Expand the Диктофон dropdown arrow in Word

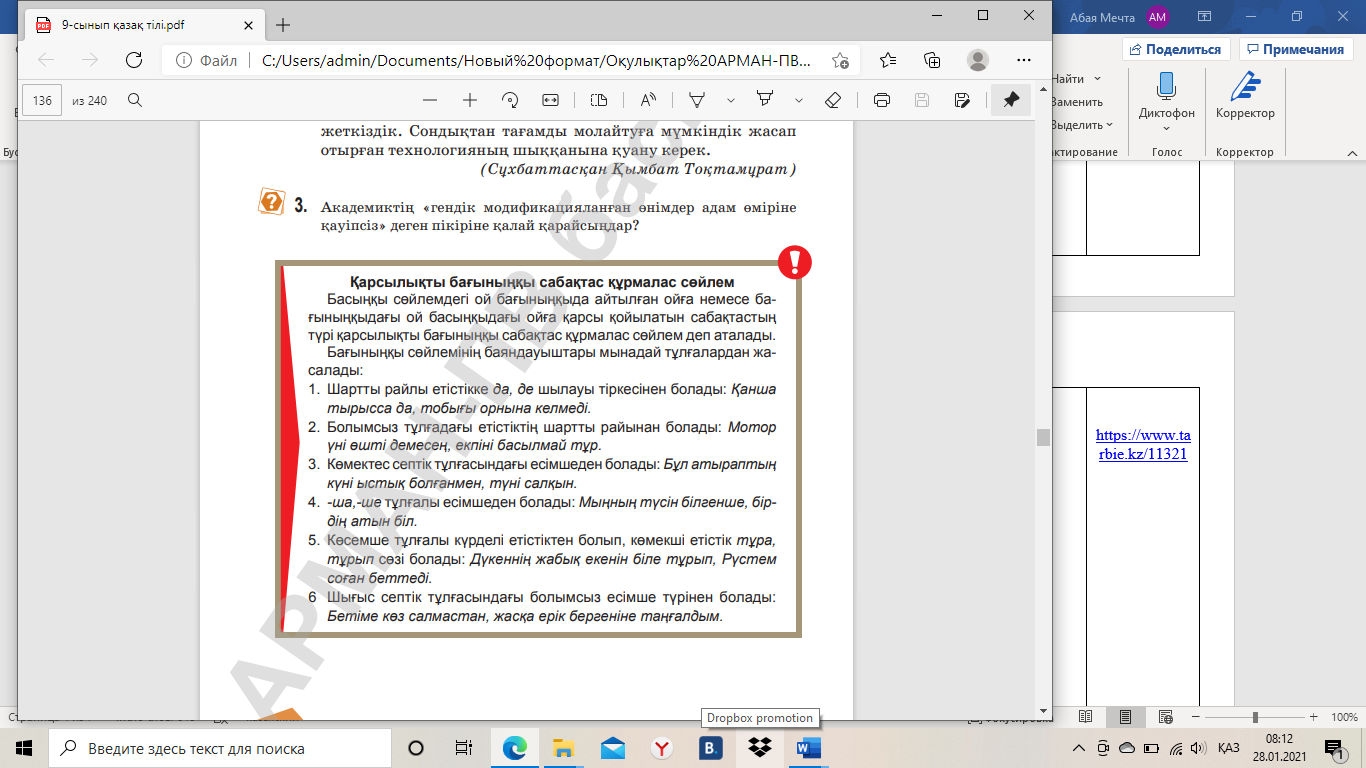pyautogui.click(x=1166, y=128)
